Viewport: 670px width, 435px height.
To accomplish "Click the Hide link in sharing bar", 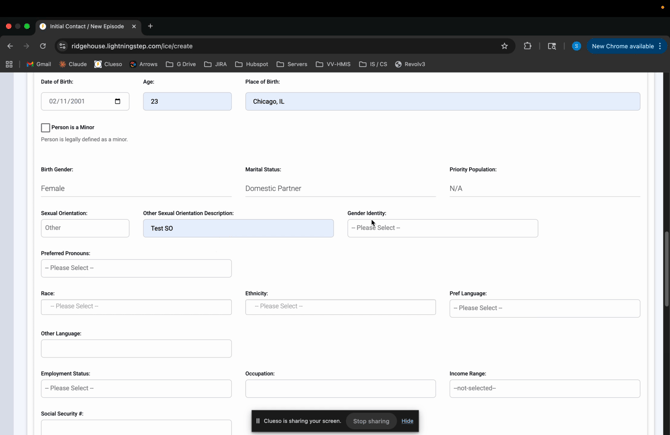I will point(407,421).
